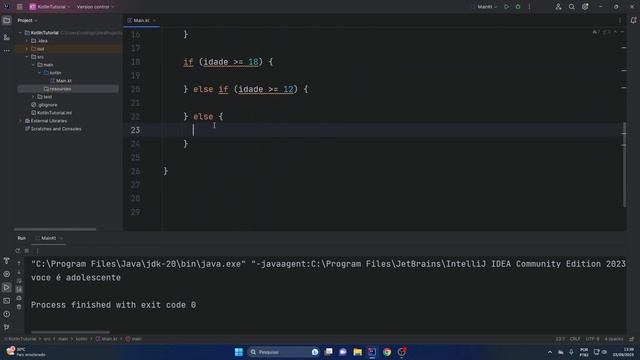640x360 pixels.
Task: Open the Services tool window
Action: click(7, 274)
